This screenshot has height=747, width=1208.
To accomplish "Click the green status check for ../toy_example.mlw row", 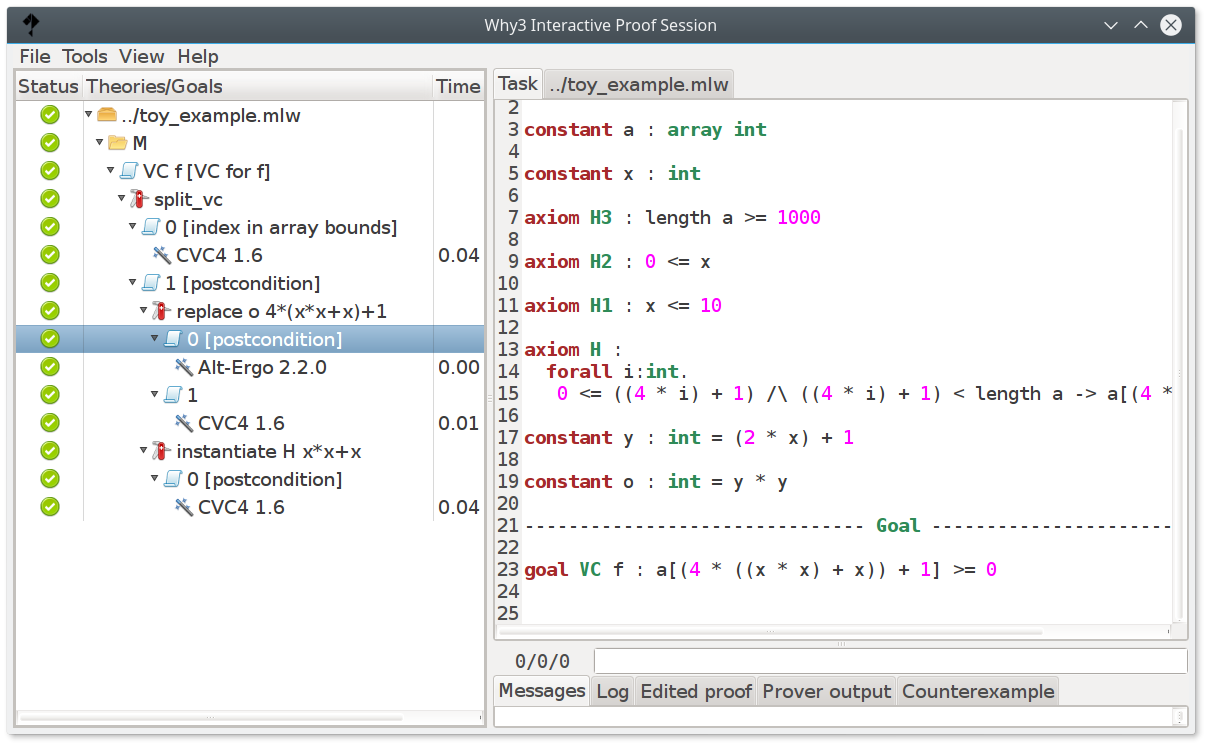I will [50, 115].
